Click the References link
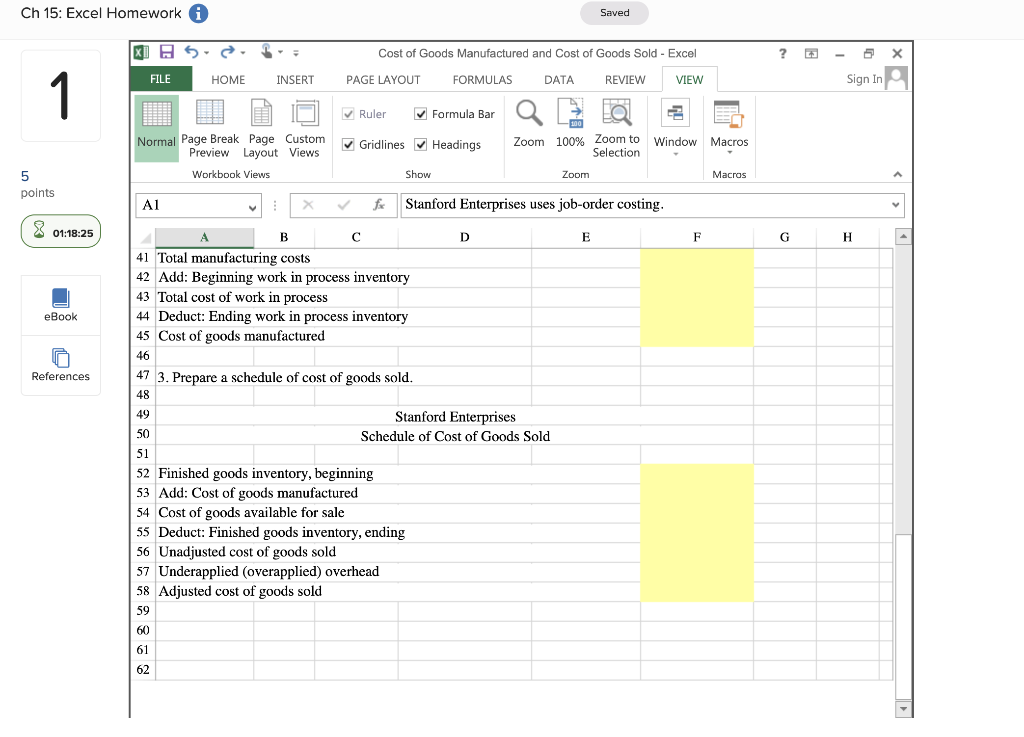 point(60,366)
